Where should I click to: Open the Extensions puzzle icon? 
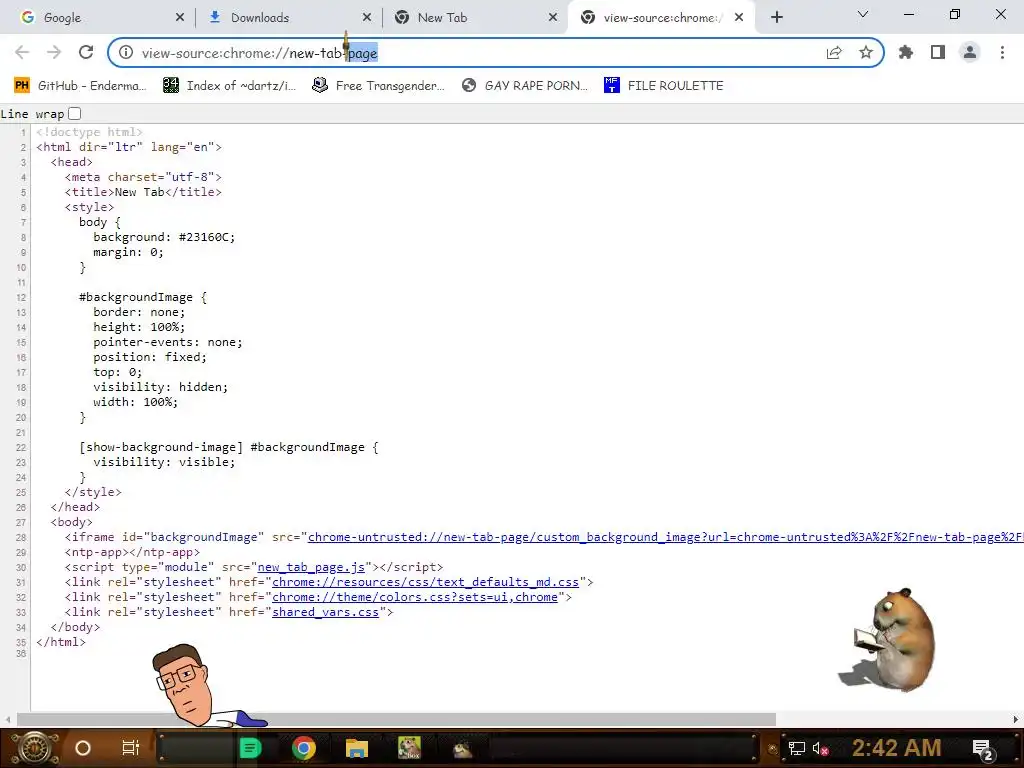click(906, 52)
